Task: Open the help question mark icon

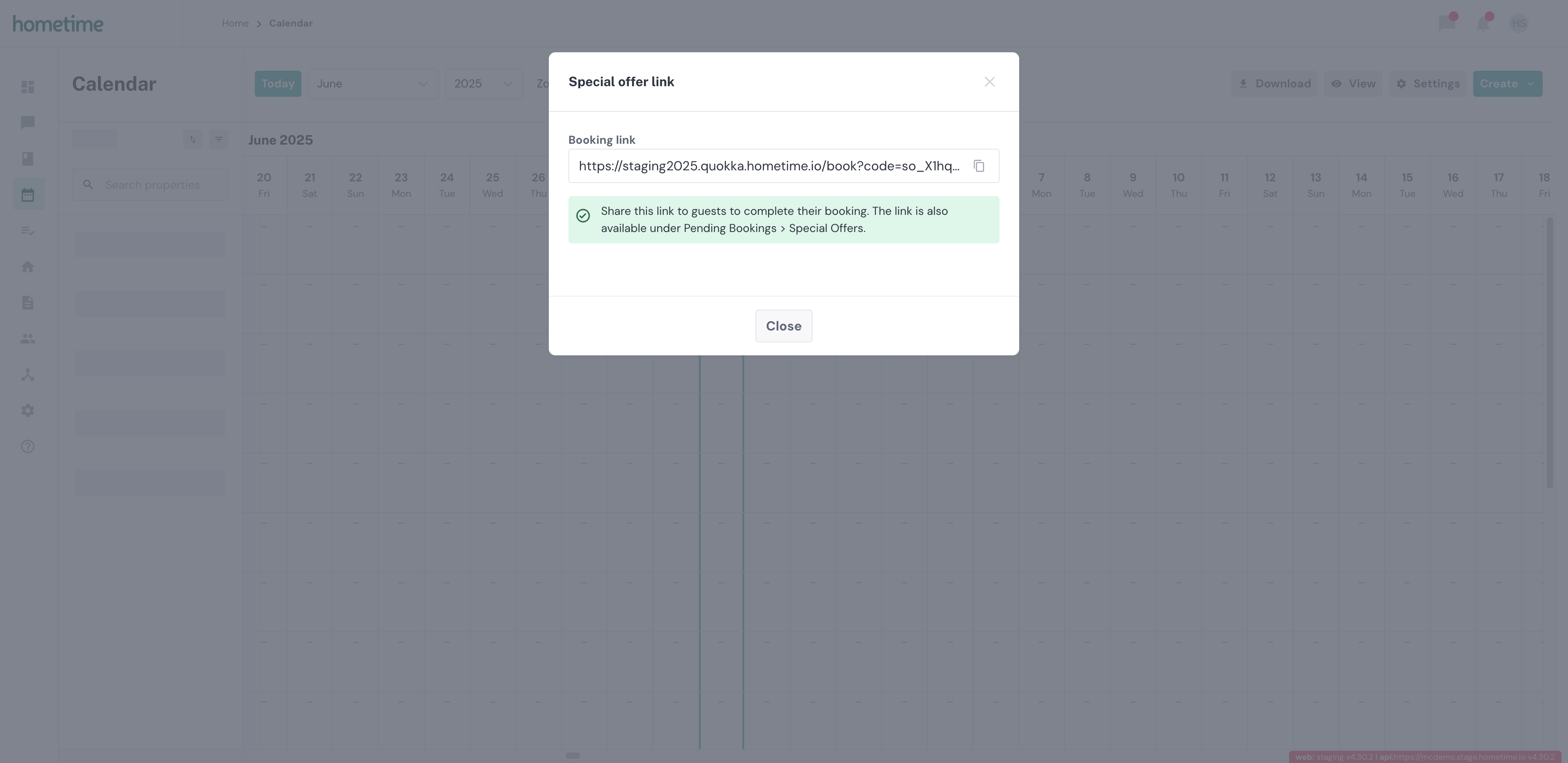Action: (28, 446)
